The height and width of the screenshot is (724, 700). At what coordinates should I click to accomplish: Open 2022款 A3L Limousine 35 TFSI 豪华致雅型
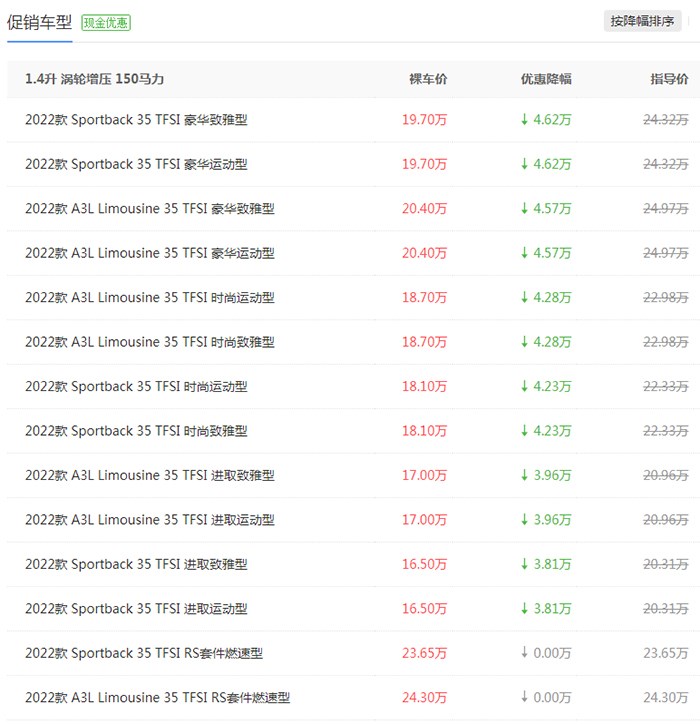tap(150, 209)
